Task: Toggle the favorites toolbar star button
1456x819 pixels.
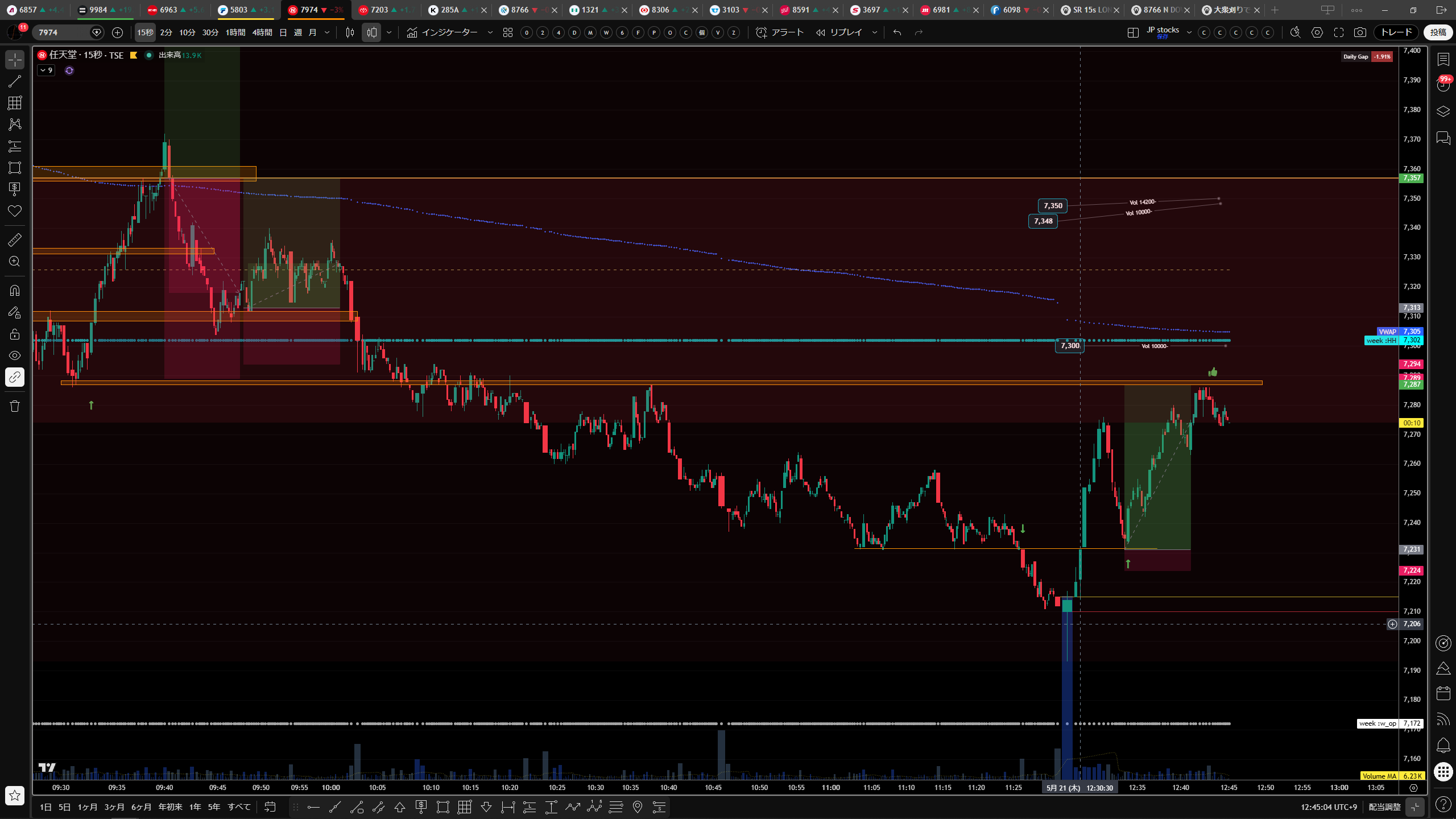Action: 15,795
